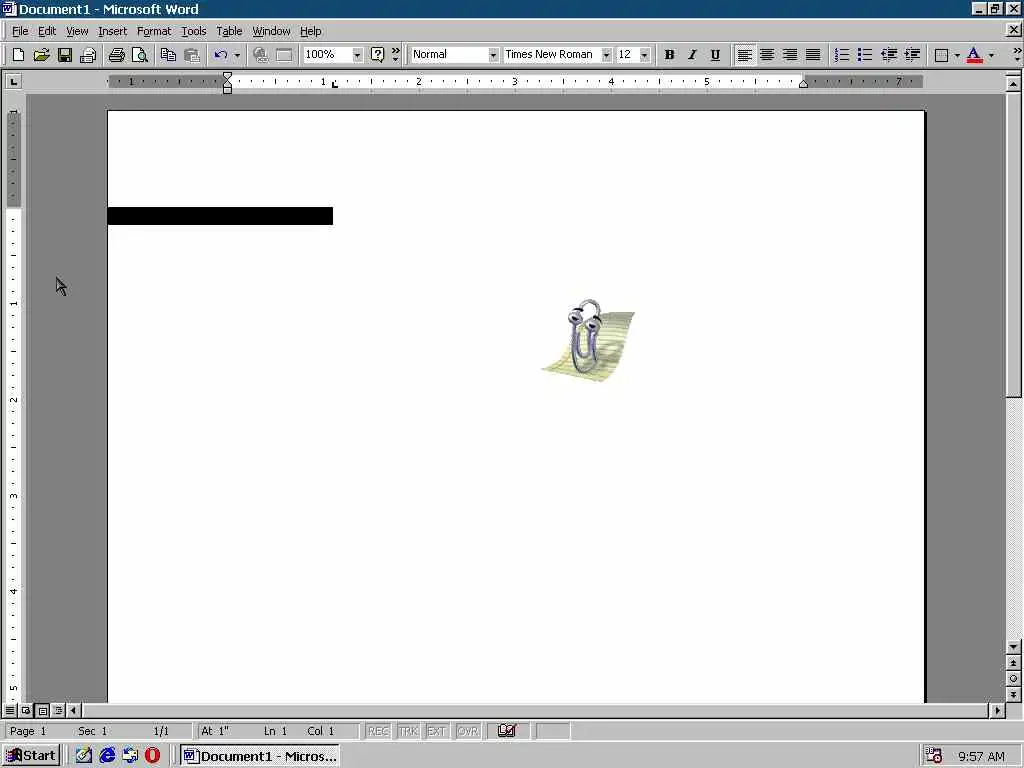Align paragraph text to the right

point(790,55)
